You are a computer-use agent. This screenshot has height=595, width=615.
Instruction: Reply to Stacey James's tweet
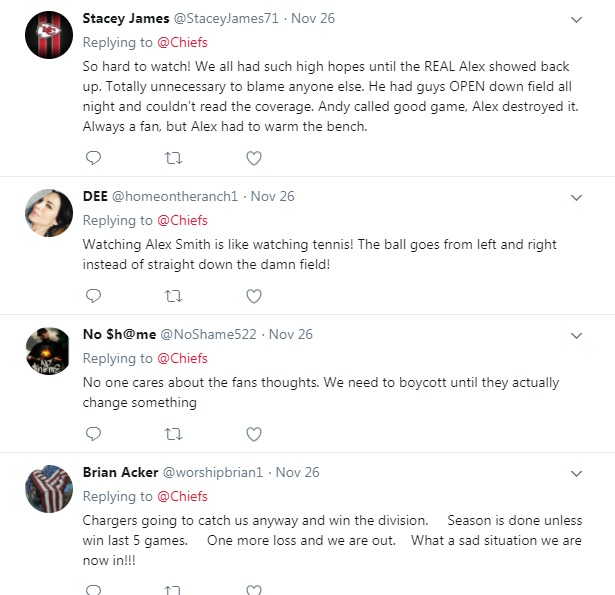click(93, 158)
